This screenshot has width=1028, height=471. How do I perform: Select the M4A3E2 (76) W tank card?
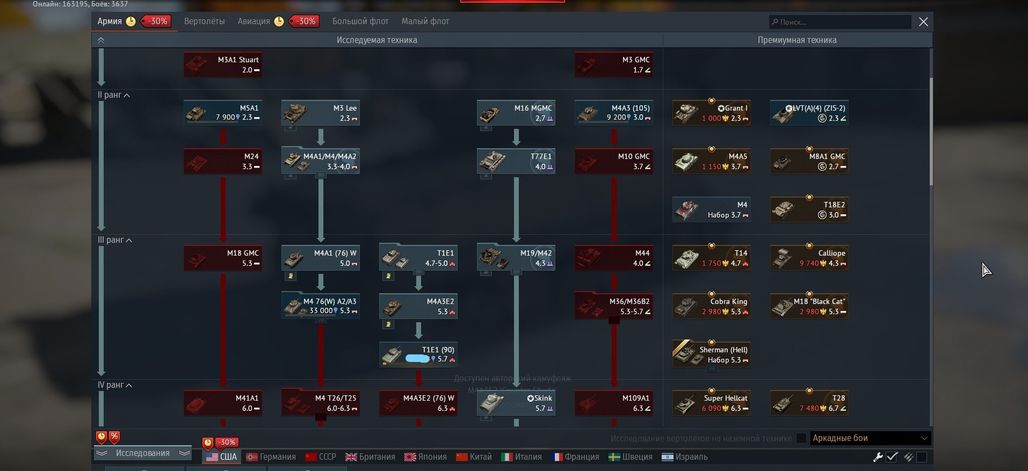418,403
